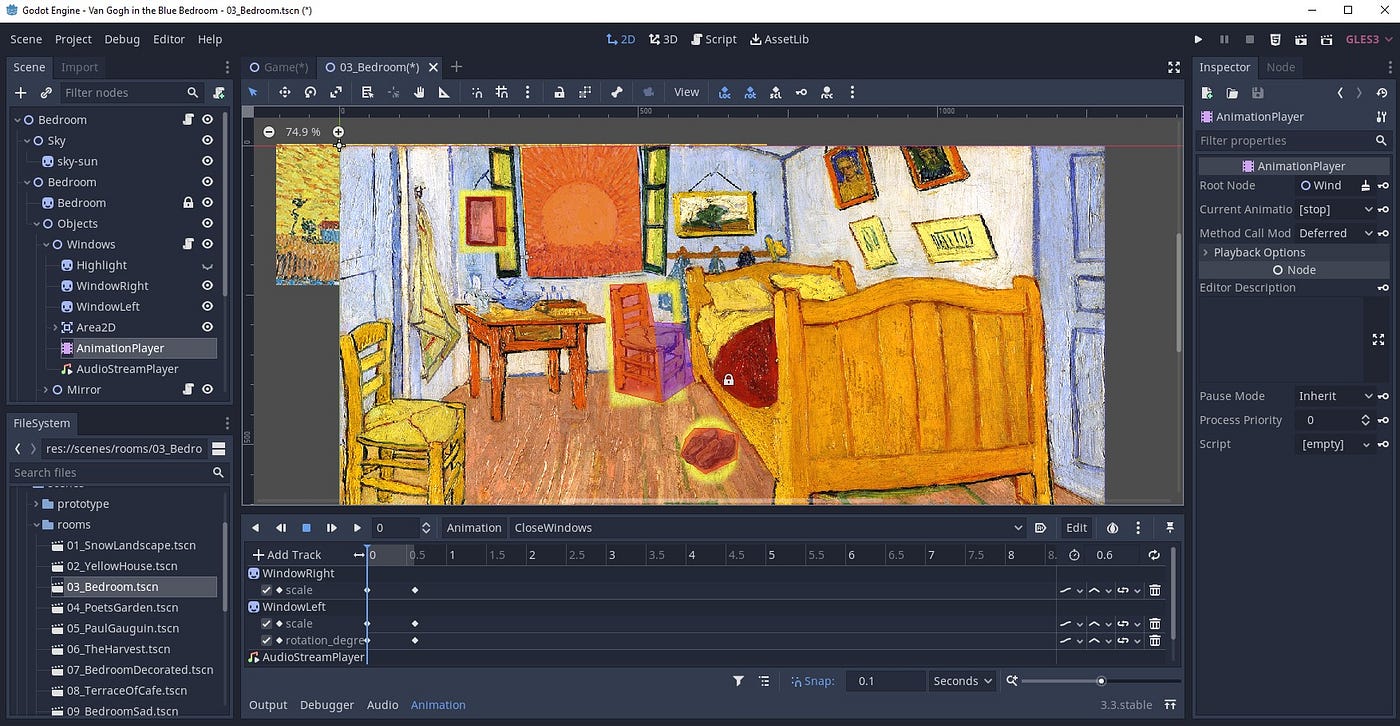
Task: Click the instance child scene link icon
Action: click(46, 92)
